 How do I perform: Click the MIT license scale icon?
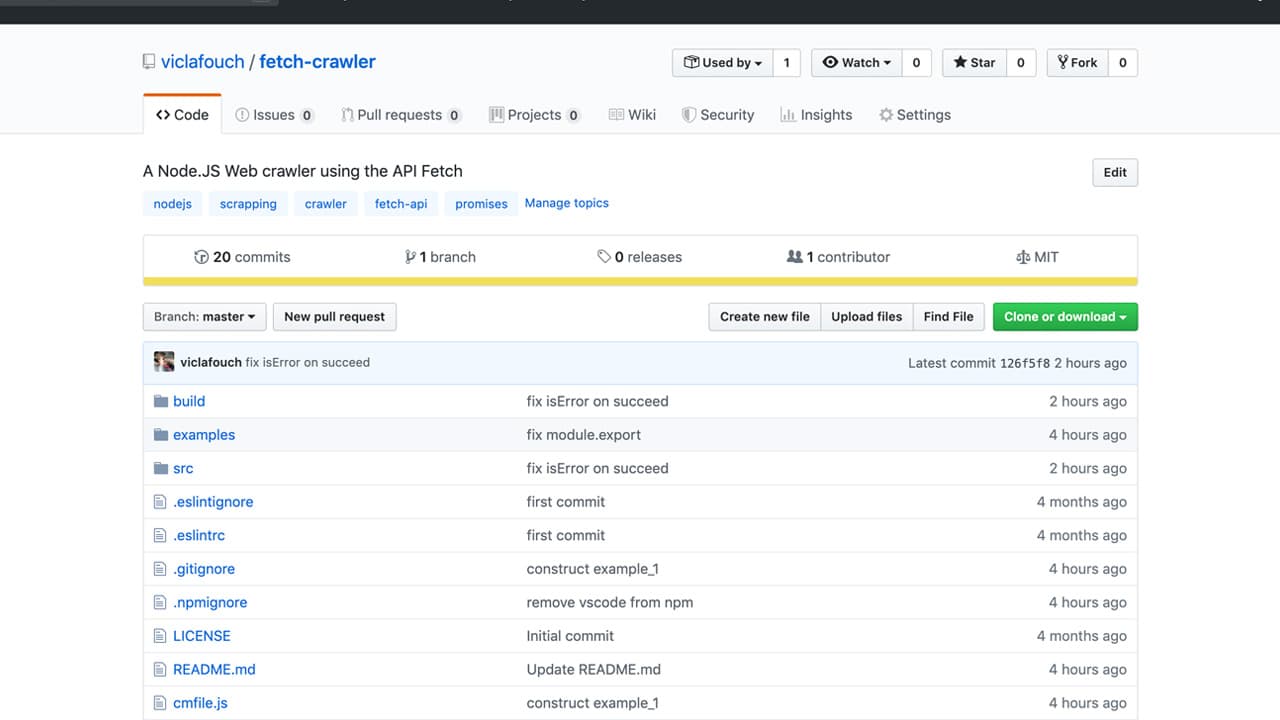click(x=1022, y=257)
